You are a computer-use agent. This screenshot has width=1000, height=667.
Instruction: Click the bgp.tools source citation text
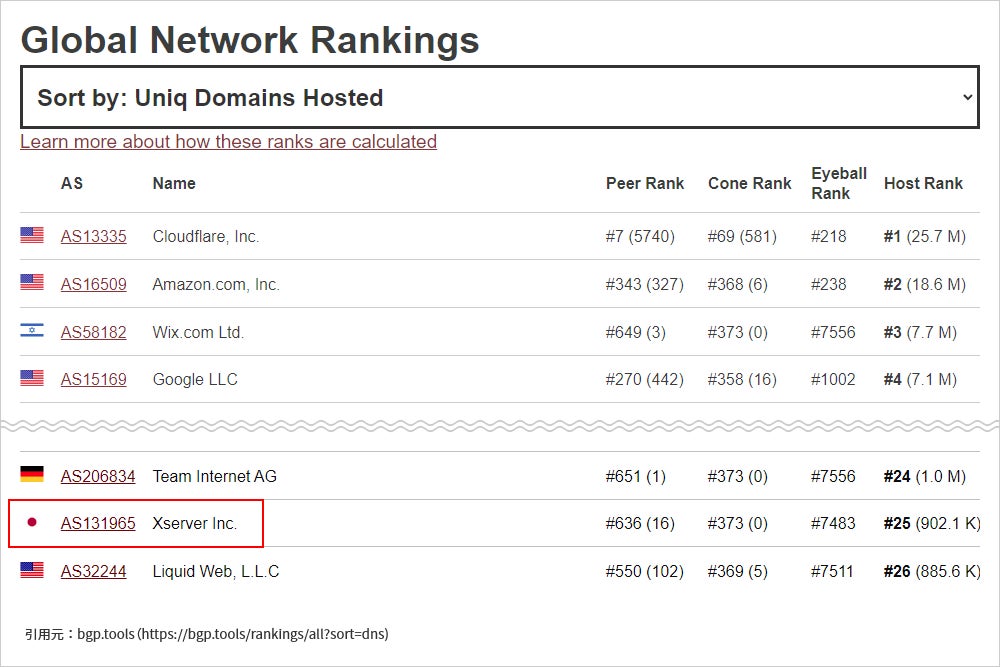tap(207, 634)
